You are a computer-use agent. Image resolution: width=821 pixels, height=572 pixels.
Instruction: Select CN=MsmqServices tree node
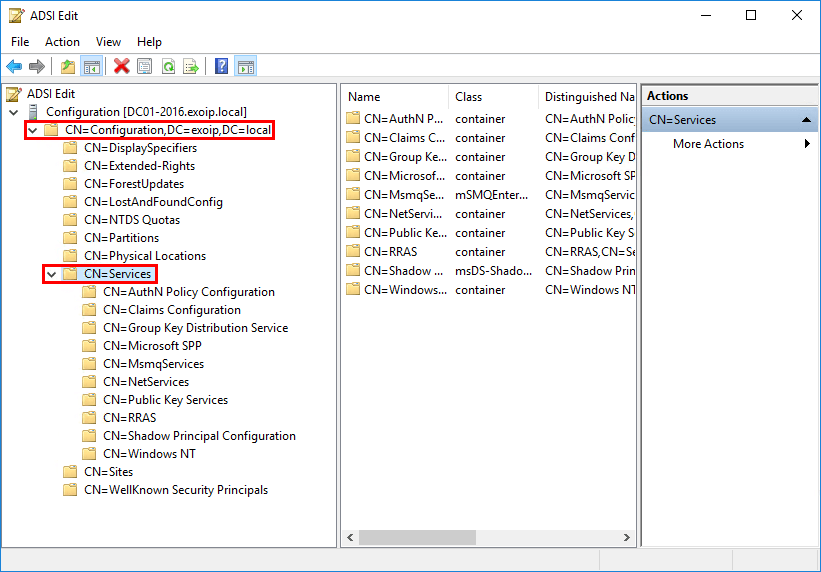tap(153, 364)
